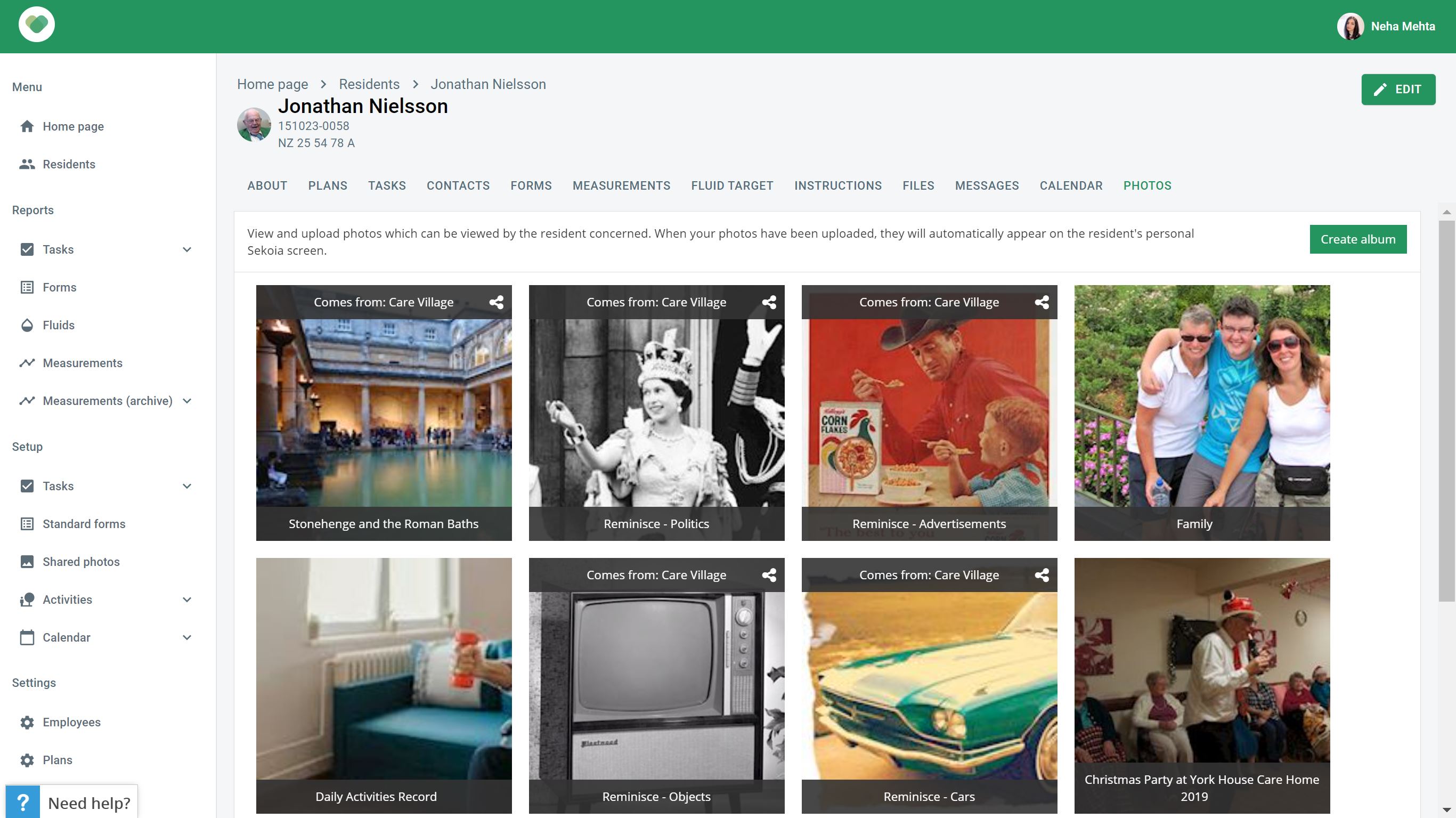Click resident ID 151023-0058
The width and height of the screenshot is (1456, 818).
tap(314, 126)
